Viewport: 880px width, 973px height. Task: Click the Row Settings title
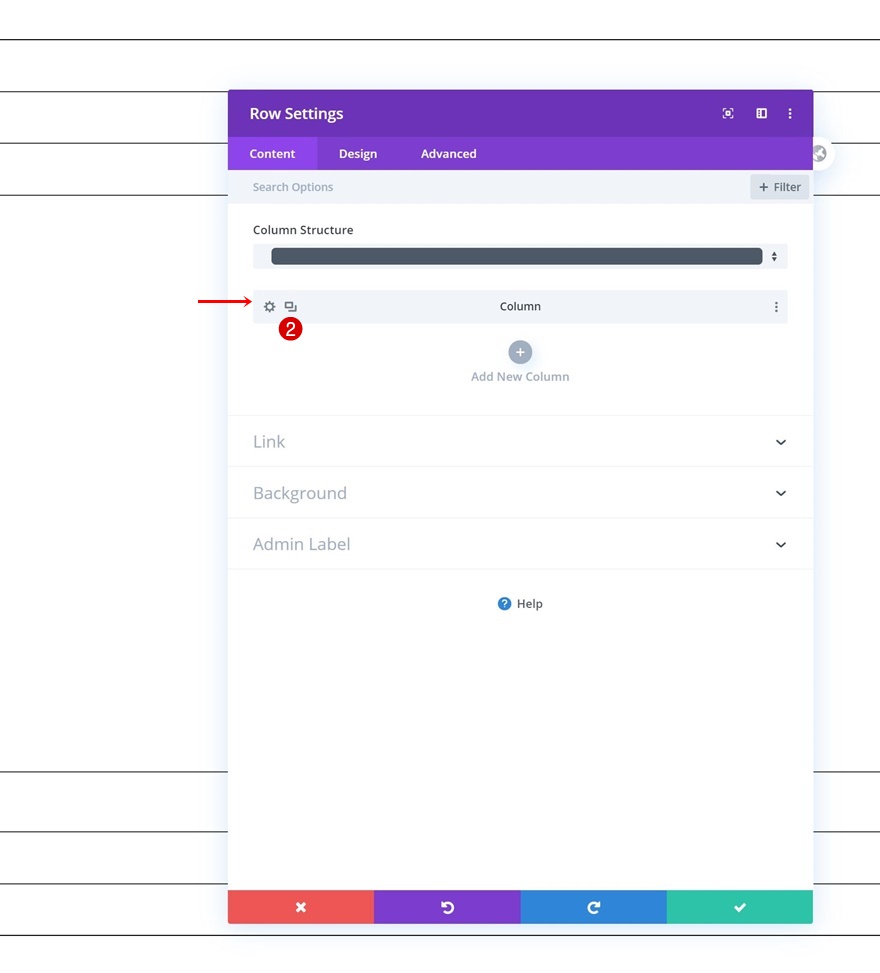coord(296,114)
